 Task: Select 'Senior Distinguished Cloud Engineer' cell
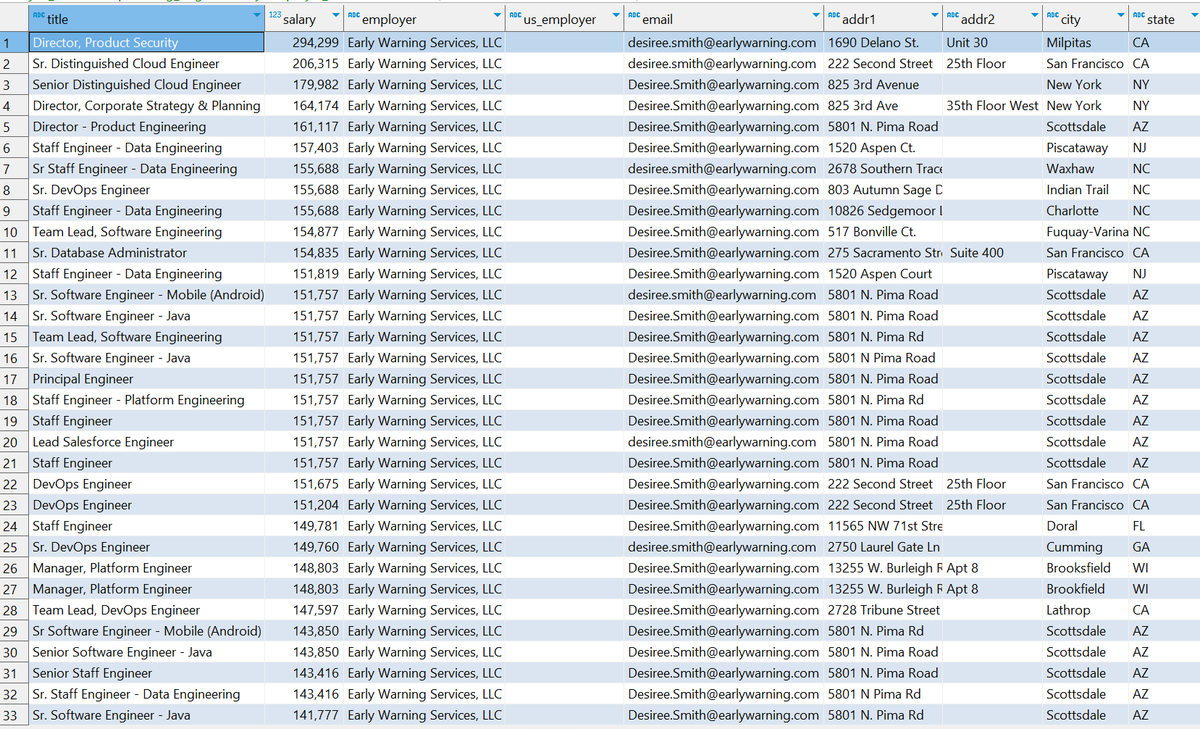147,85
